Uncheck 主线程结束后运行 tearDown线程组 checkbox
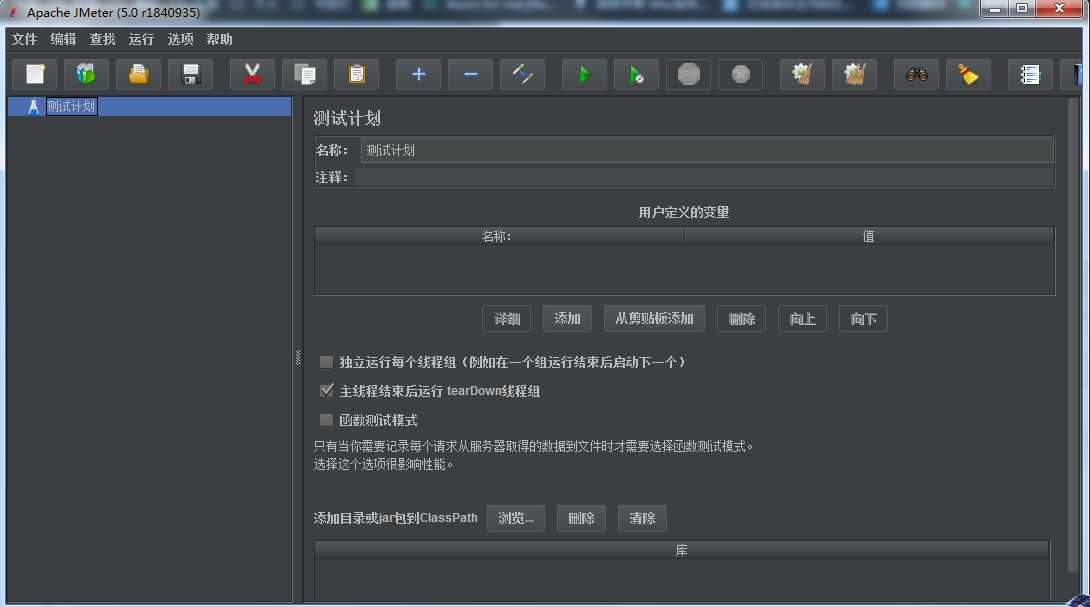 click(x=326, y=391)
